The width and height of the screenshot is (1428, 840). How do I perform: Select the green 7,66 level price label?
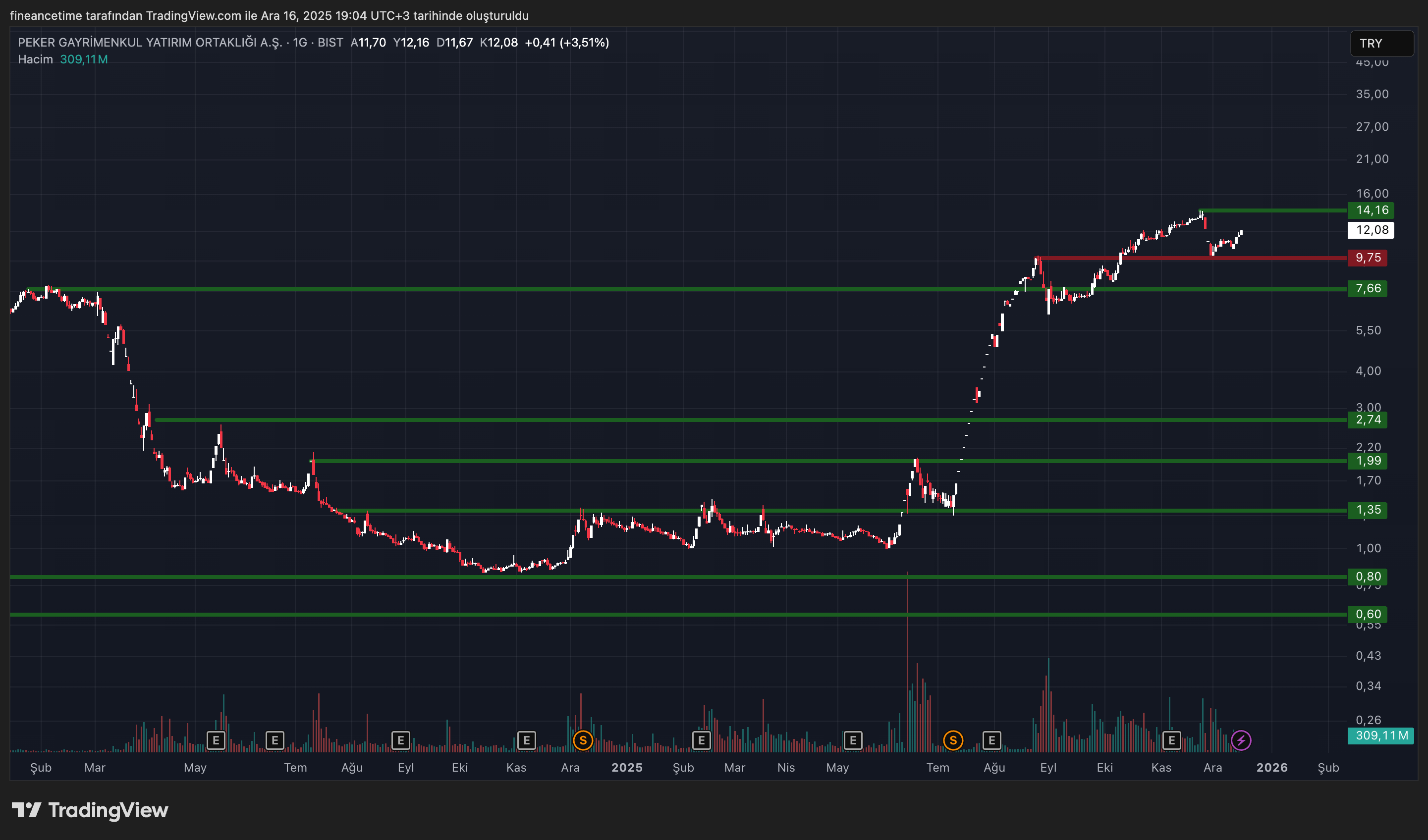point(1368,288)
